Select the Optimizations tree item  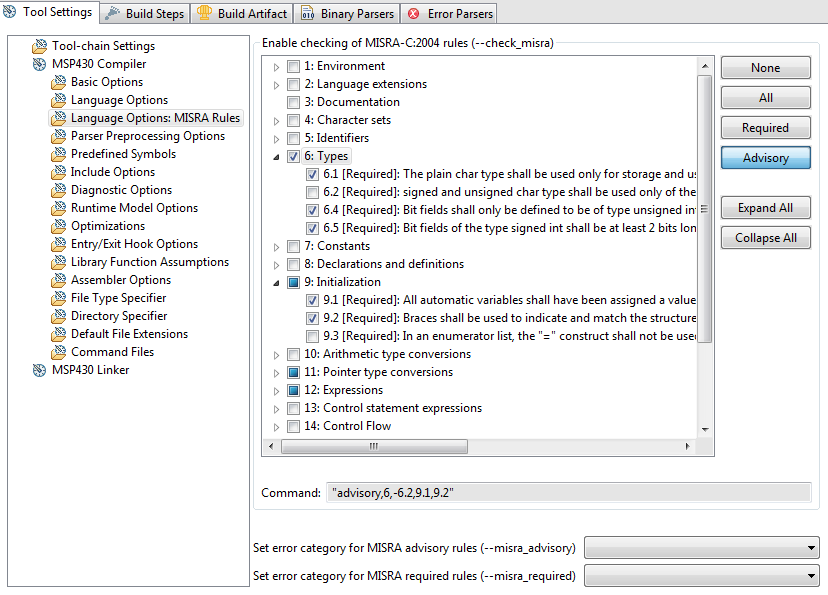[x=108, y=226]
